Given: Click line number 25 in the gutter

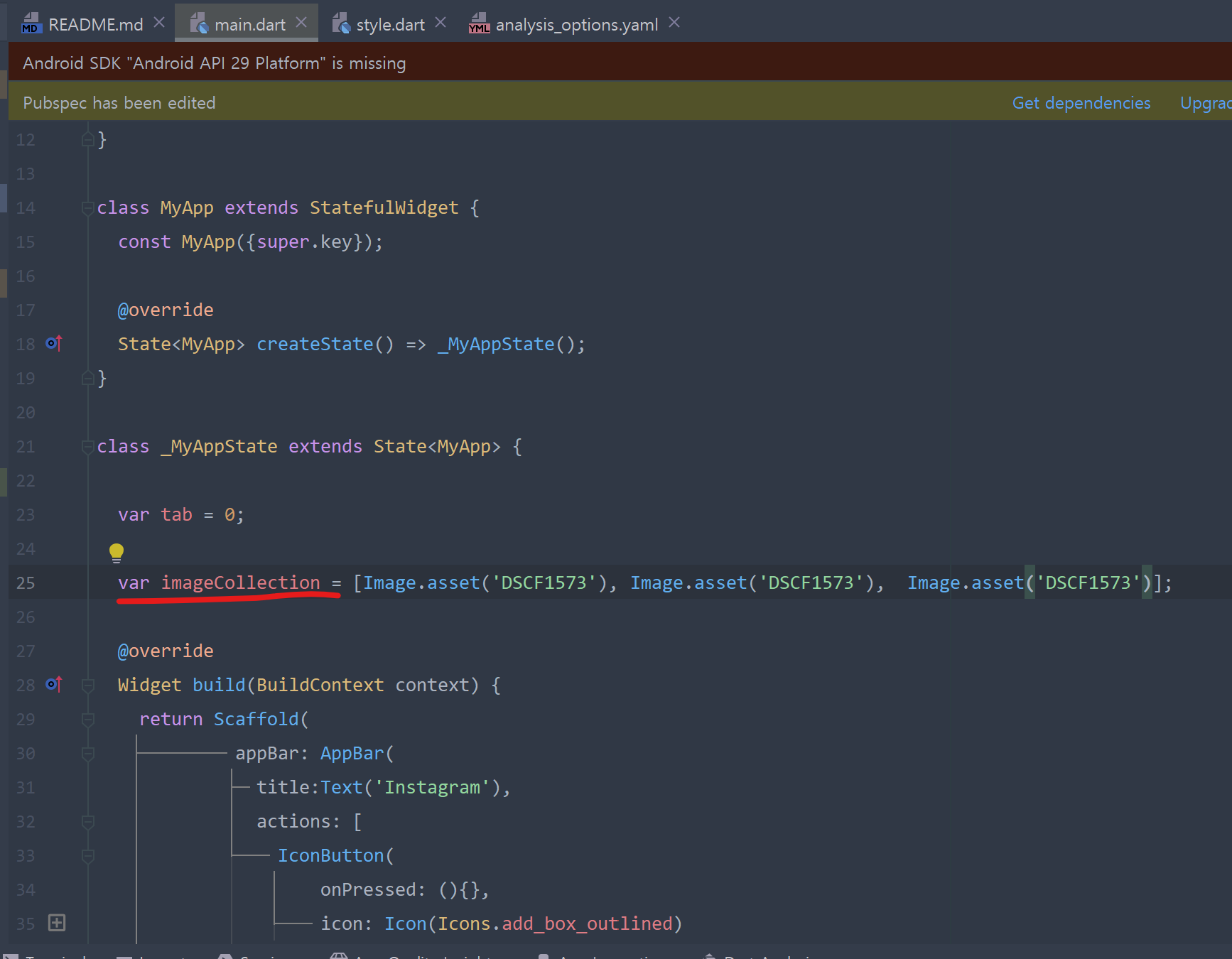Looking at the screenshot, I should pyautogui.click(x=26, y=583).
